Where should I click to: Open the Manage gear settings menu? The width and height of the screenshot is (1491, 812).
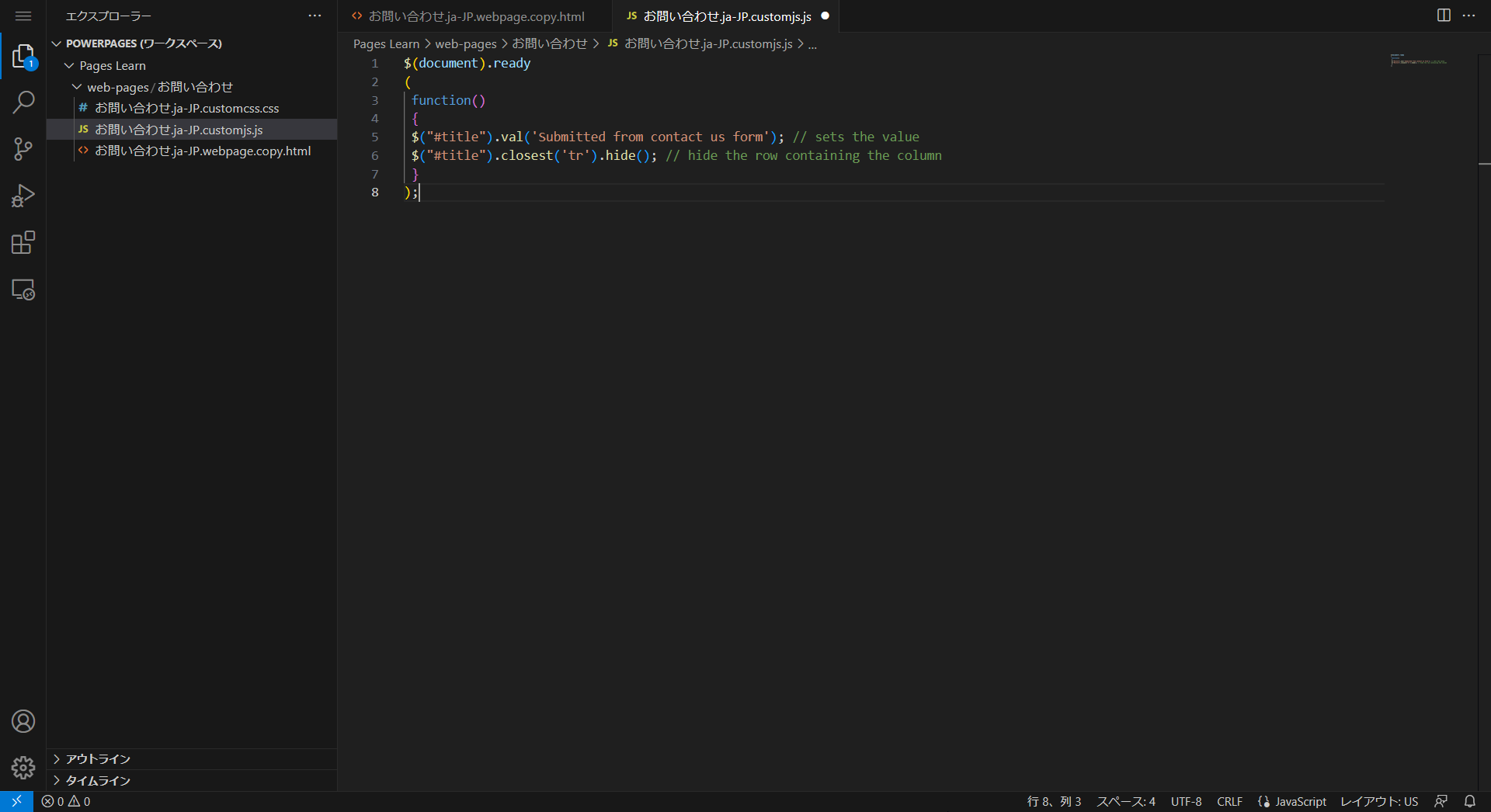point(23,768)
